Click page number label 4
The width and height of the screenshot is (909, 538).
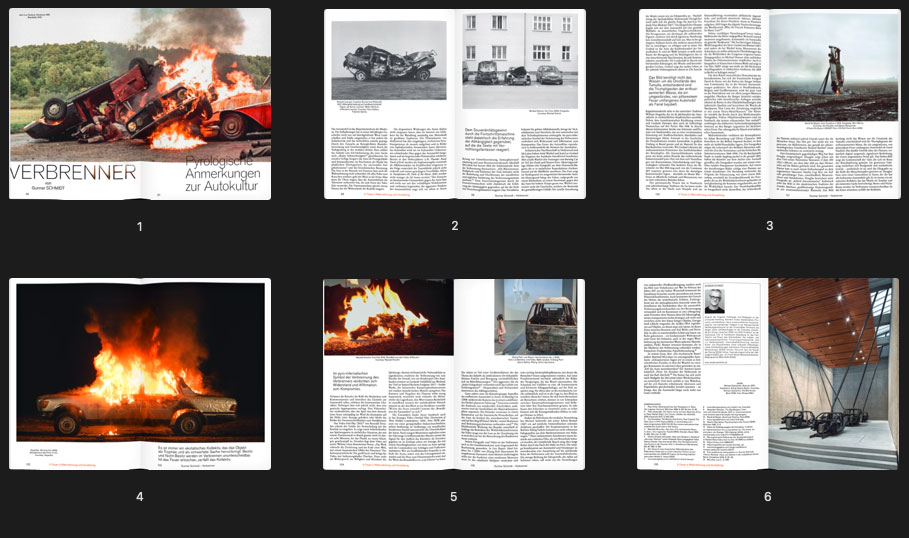[139, 497]
